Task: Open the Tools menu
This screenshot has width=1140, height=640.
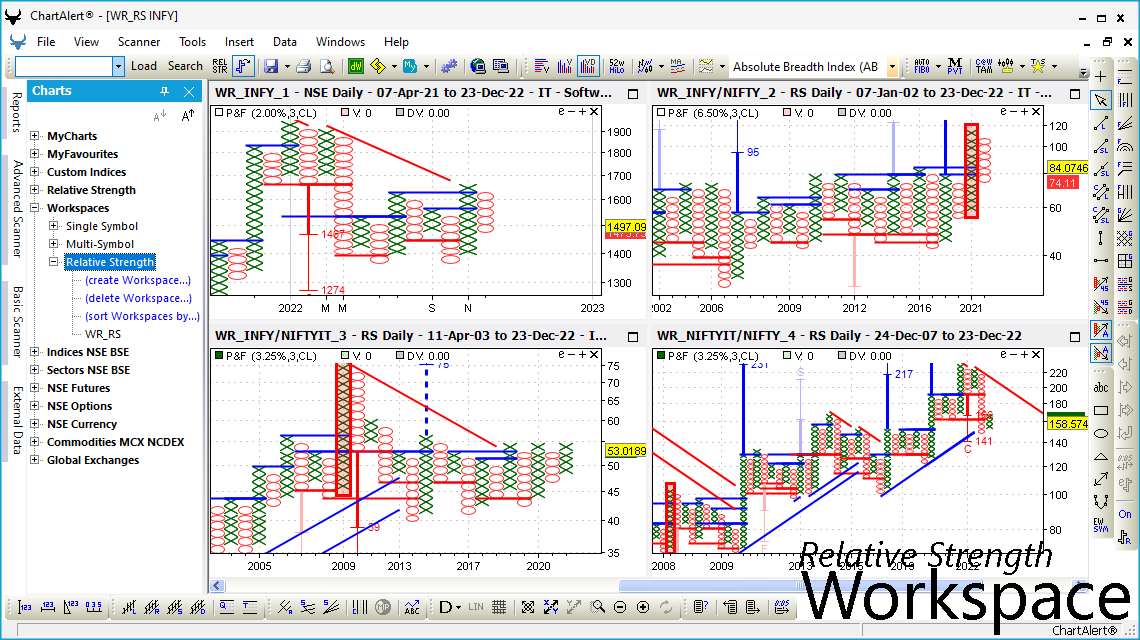Action: (x=193, y=41)
